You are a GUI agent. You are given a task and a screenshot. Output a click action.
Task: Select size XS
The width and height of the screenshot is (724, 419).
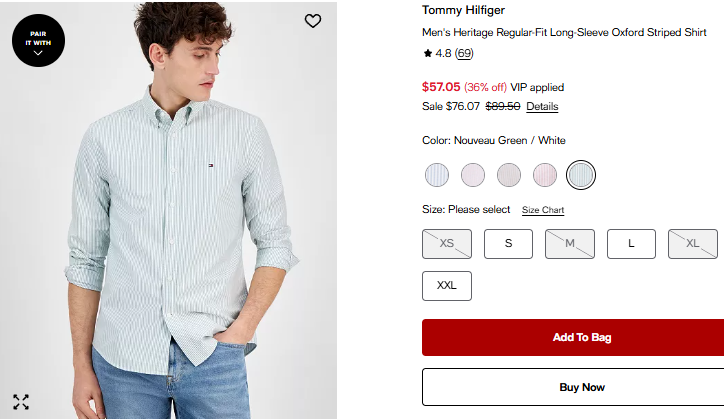click(x=447, y=244)
